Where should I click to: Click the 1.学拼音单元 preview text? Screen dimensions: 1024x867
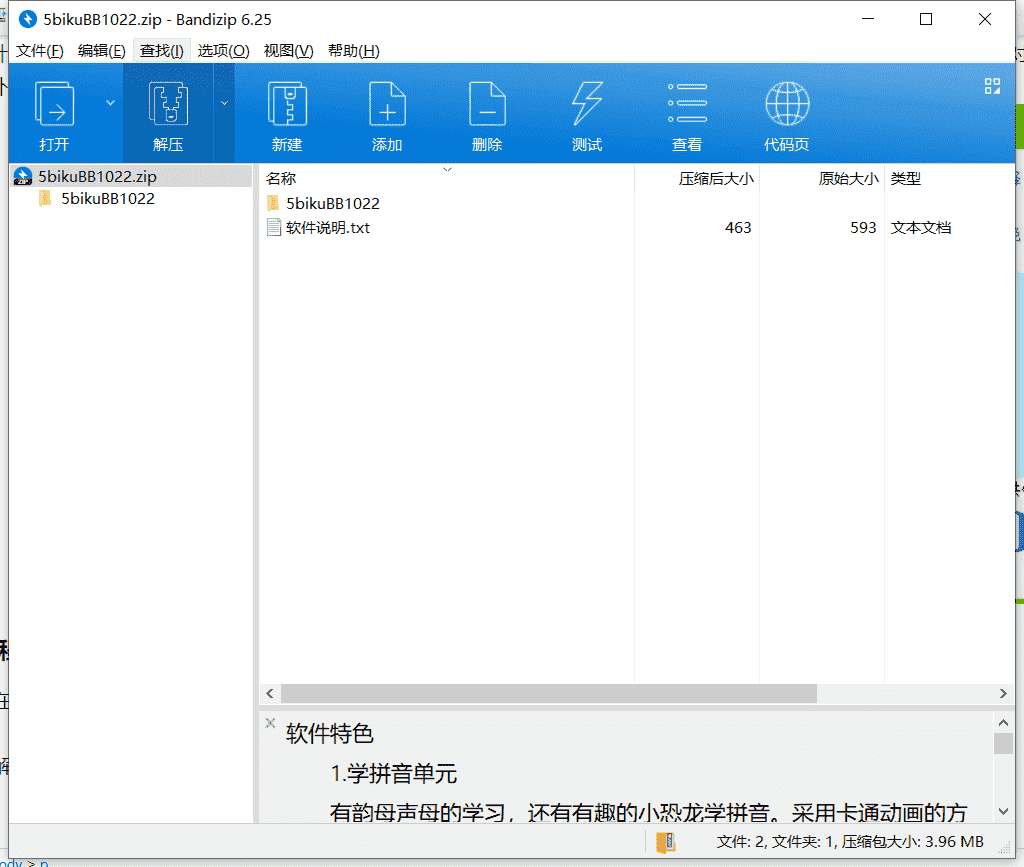tap(393, 774)
